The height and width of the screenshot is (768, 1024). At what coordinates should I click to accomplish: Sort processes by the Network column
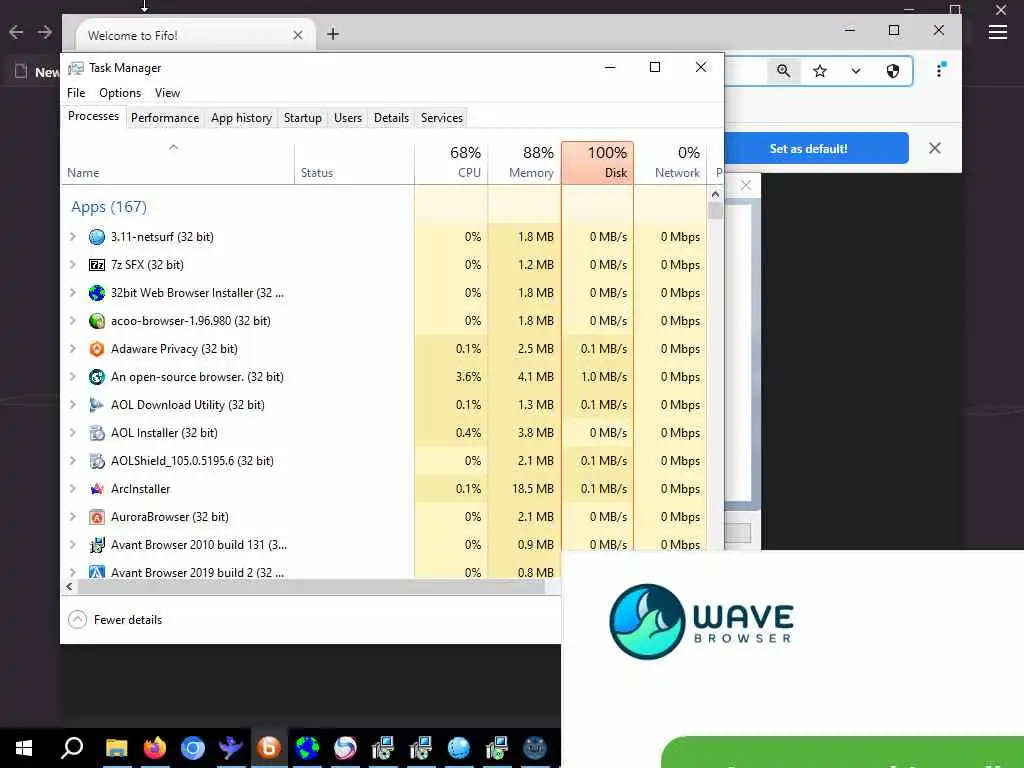(671, 163)
